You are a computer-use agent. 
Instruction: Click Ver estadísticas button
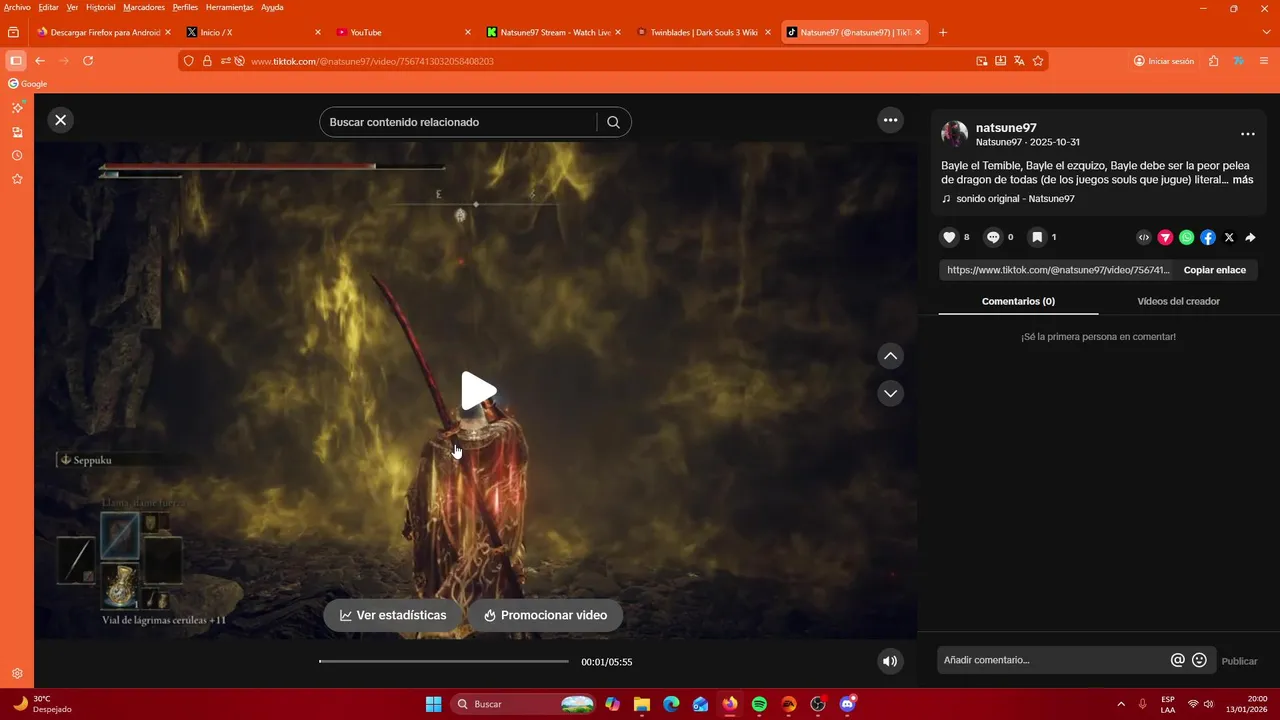(393, 615)
